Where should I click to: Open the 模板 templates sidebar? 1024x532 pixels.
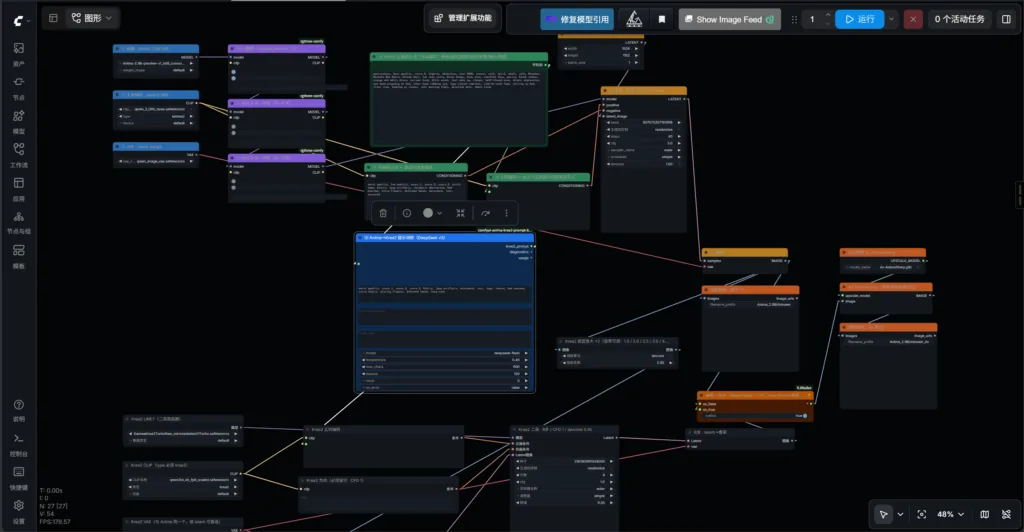tap(18, 257)
